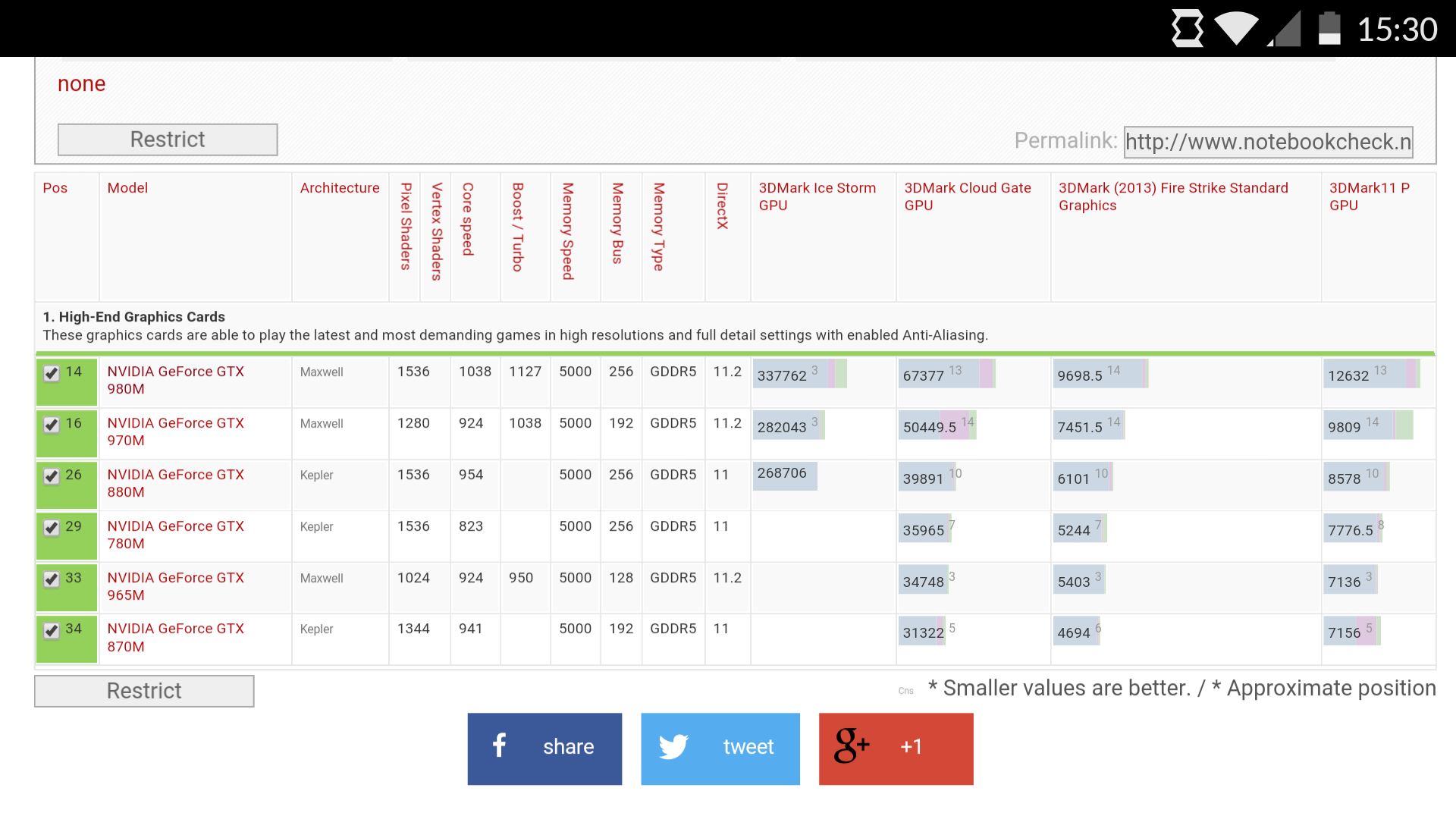Tap the battery status icon
This screenshot has height=819, width=1456.
[1329, 29]
